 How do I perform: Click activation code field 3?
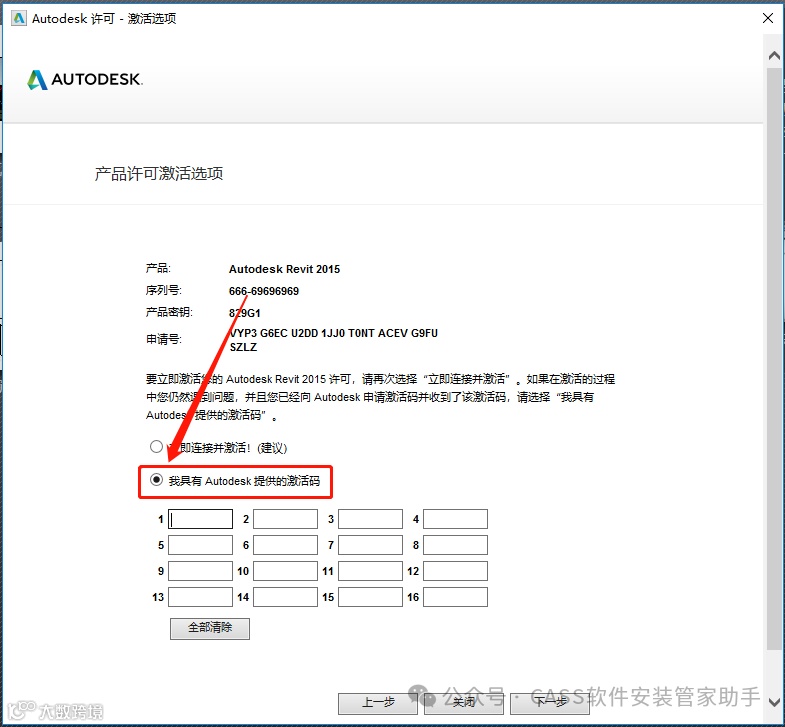tap(370, 519)
